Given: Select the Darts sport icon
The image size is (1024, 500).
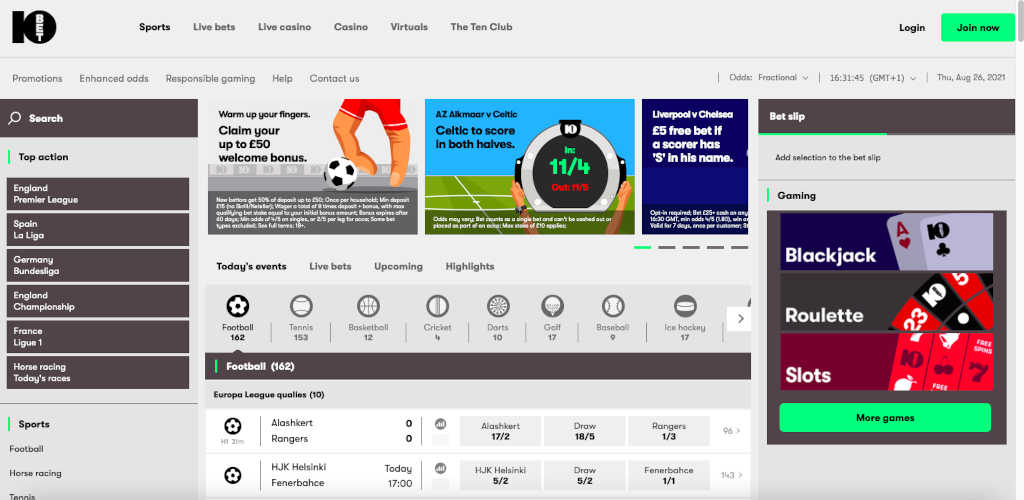Looking at the screenshot, I should click(x=498, y=305).
